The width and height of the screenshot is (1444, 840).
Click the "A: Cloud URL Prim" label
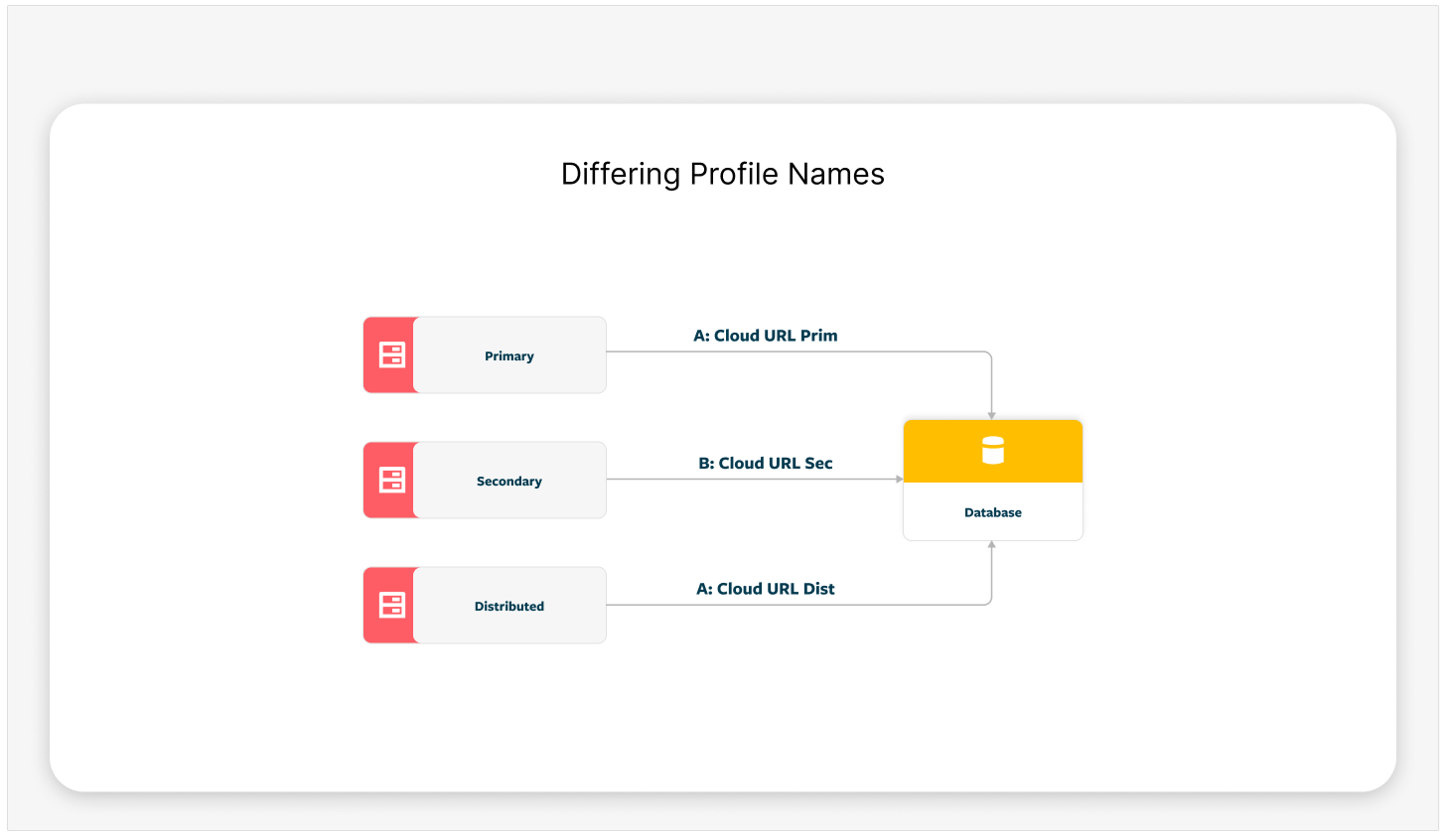click(x=766, y=336)
